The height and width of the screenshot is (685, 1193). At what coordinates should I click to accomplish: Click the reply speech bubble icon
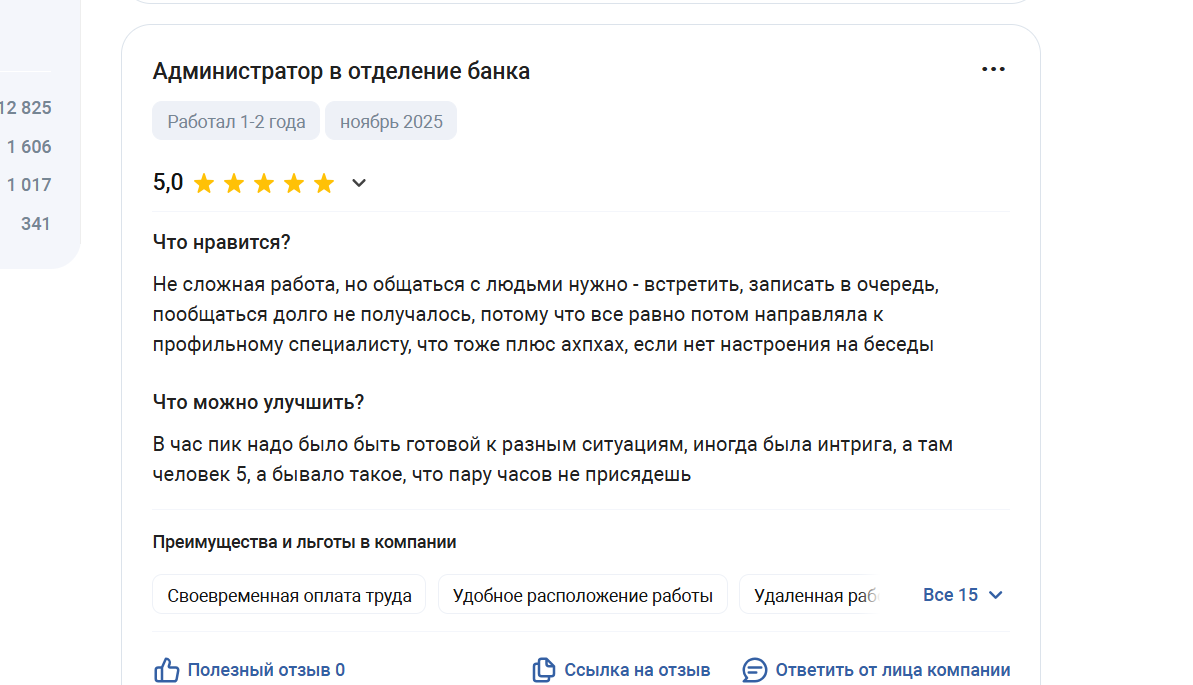click(x=755, y=670)
